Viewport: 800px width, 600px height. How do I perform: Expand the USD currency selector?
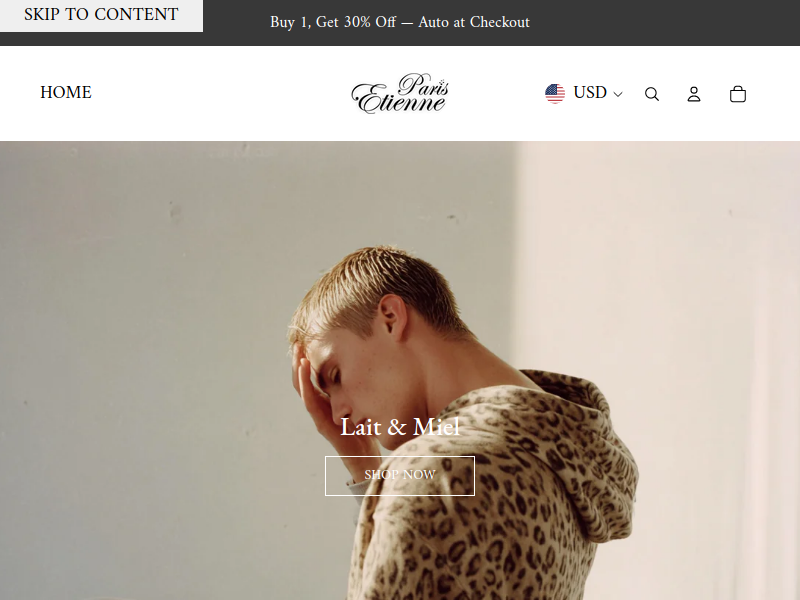pos(584,93)
